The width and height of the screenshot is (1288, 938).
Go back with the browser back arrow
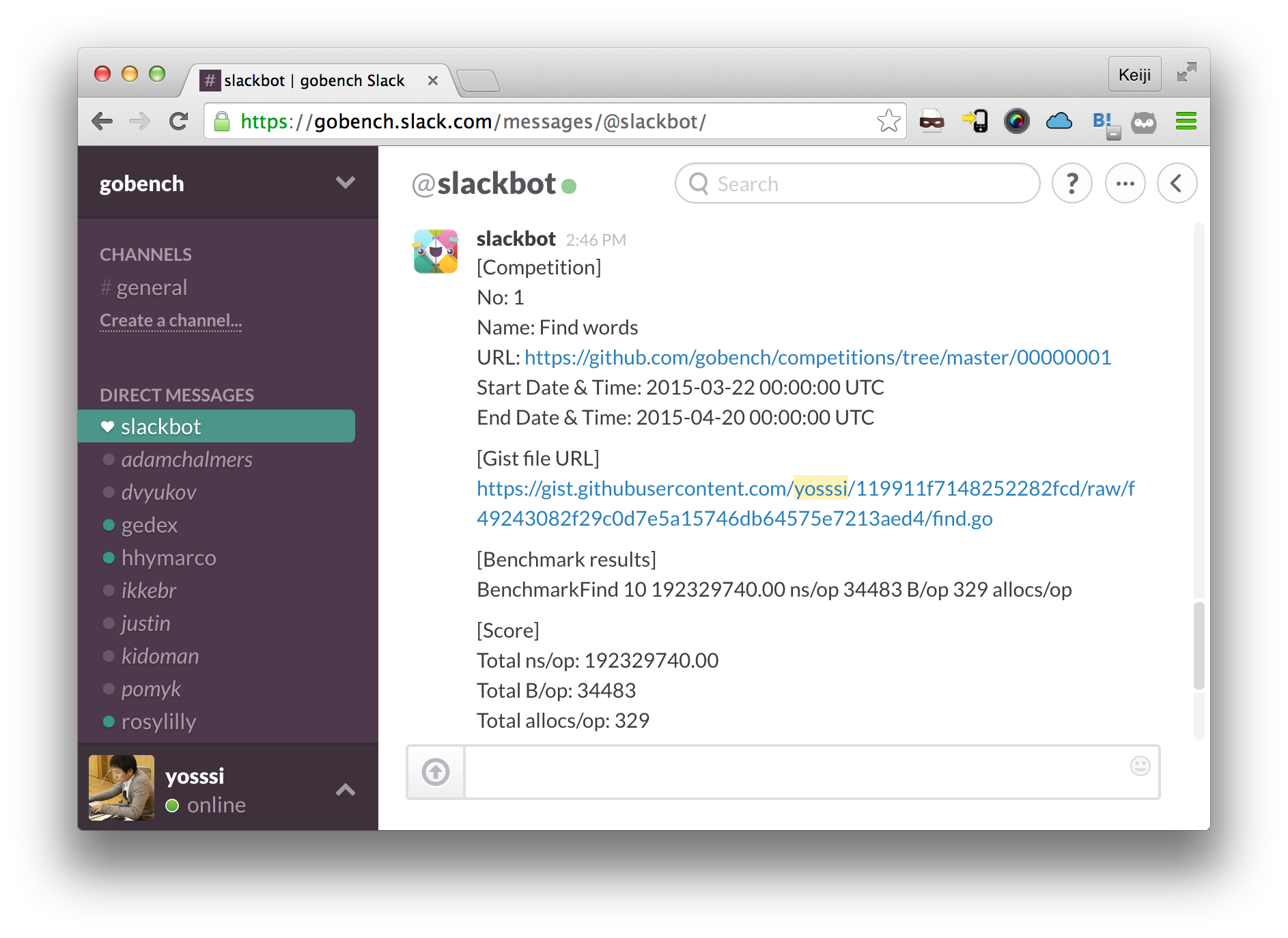102,122
